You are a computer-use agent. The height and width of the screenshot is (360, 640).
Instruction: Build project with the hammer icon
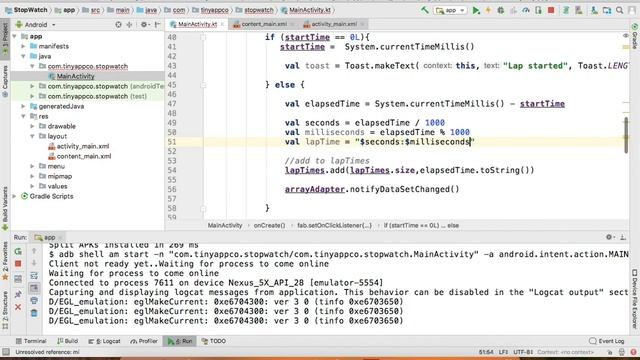(x=425, y=10)
